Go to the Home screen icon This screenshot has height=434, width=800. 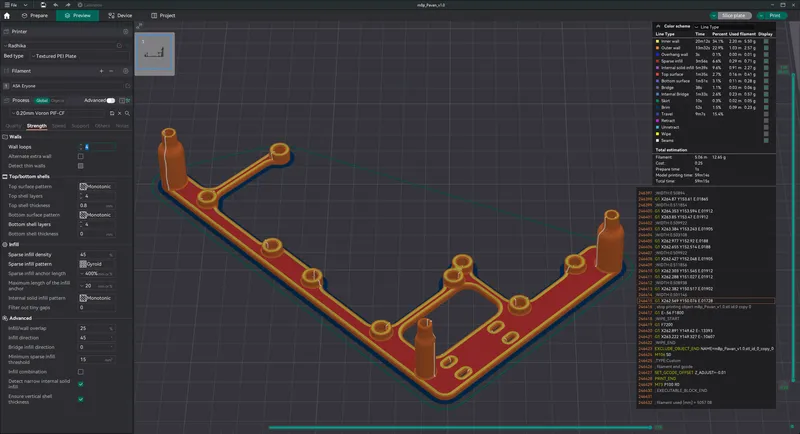7,16
